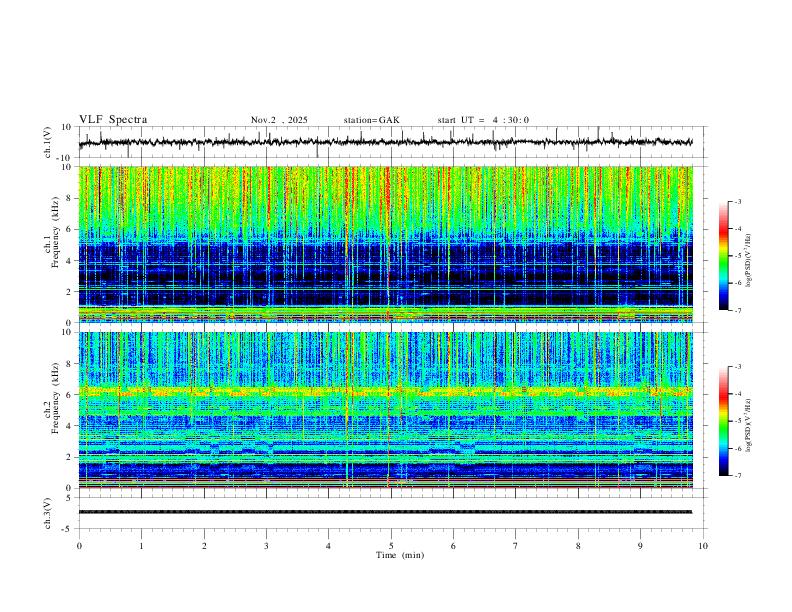Click the 'station=GAK' label
Screen dimensions: 792x612
pos(372,120)
